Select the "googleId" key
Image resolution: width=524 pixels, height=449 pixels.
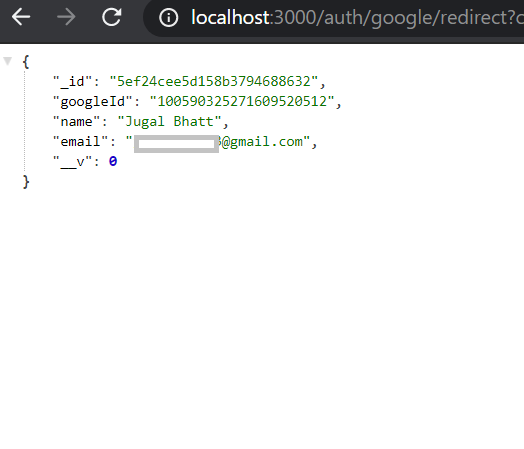coord(93,102)
